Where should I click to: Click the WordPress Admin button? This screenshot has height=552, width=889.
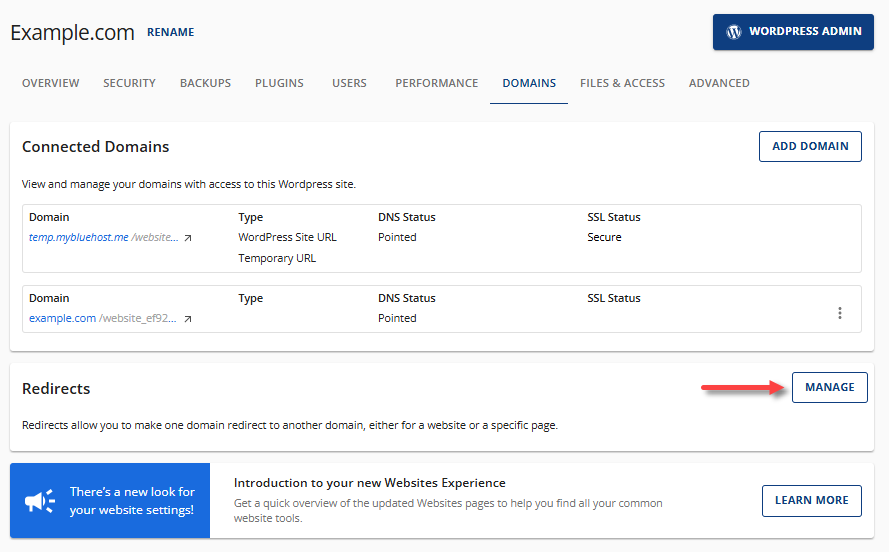[793, 32]
